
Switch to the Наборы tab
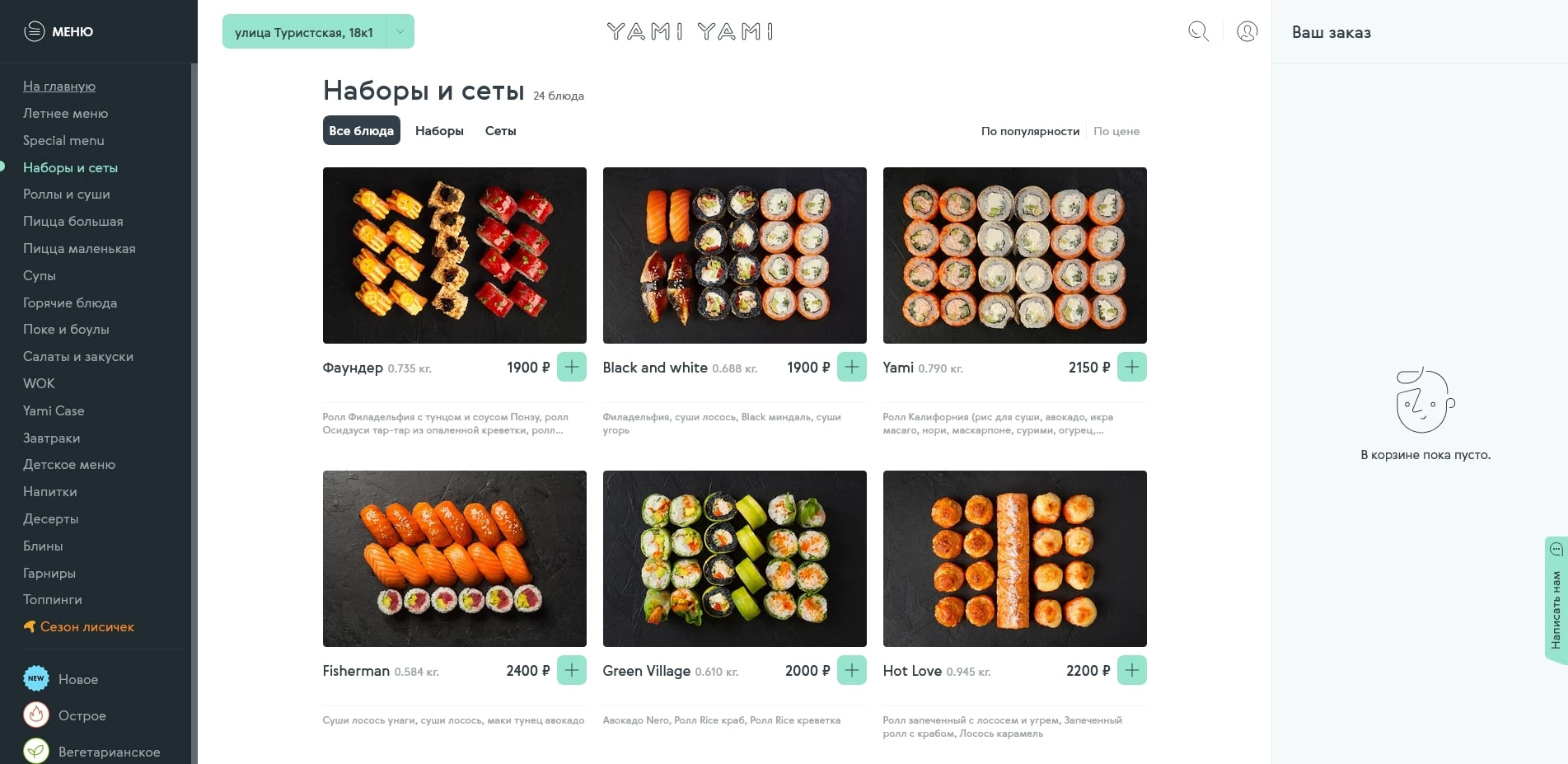point(439,131)
